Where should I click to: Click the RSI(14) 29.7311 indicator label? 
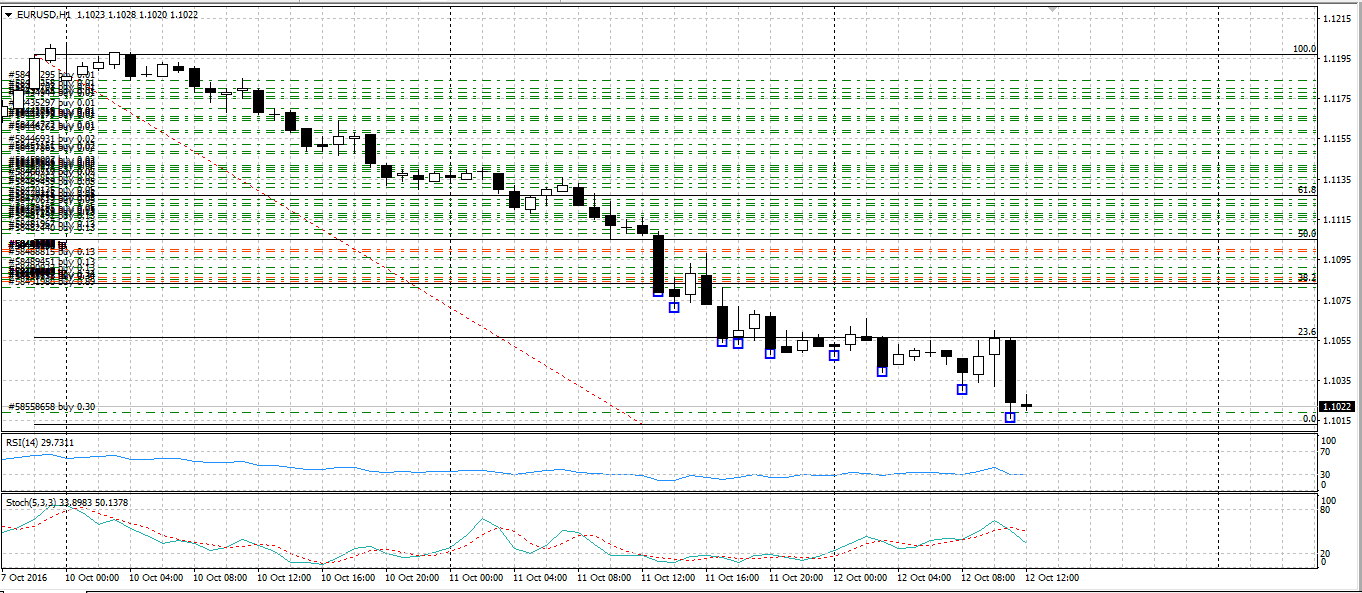tap(40, 442)
